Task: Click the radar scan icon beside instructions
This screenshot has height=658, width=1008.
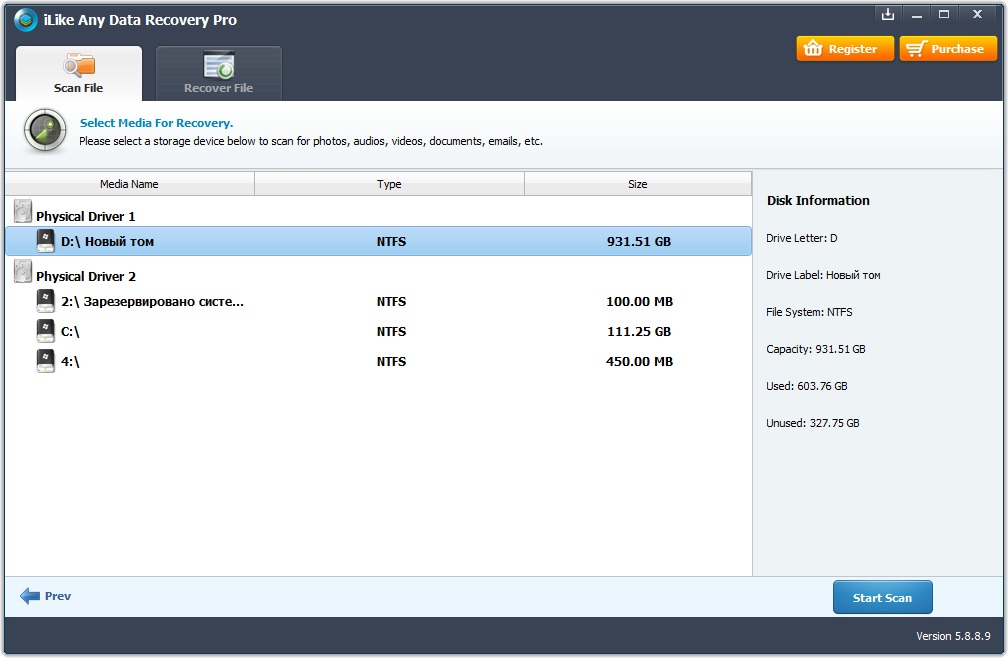Action: click(x=45, y=132)
